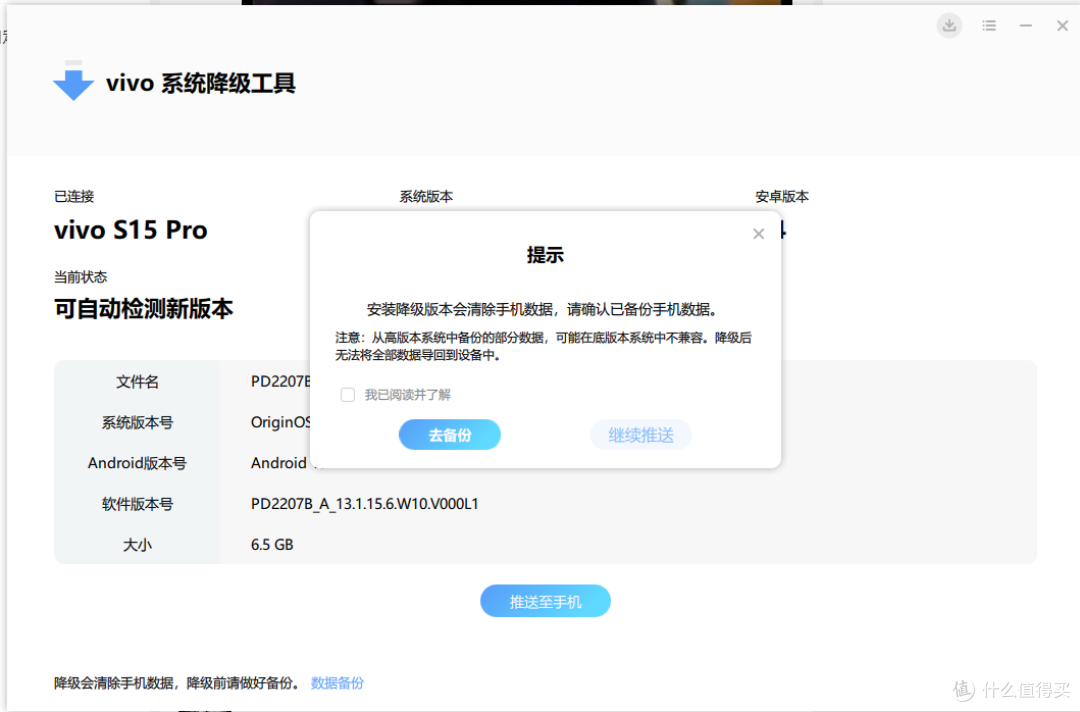Click the 可自动检测新版本 status text
Screen dimensions: 1080x712
pos(144,308)
